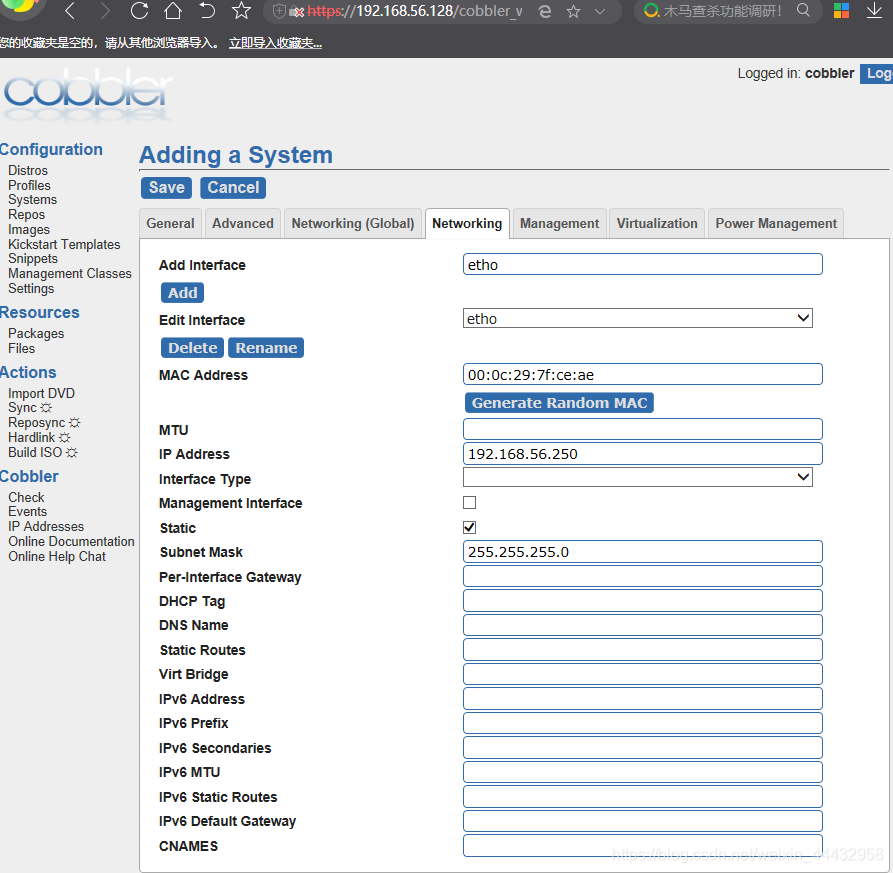Click the Add interface button
The image size is (893, 873).
(182, 293)
